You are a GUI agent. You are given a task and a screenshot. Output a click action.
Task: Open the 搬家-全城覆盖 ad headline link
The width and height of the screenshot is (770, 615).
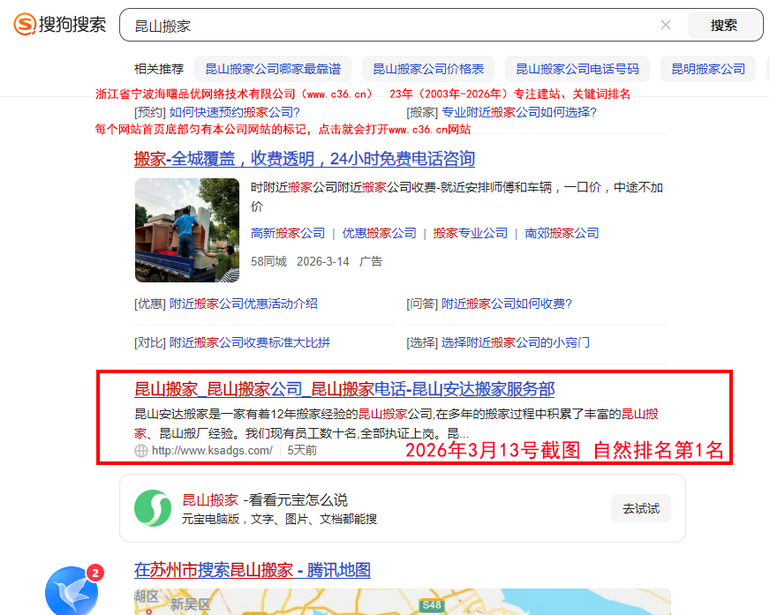coord(304,159)
